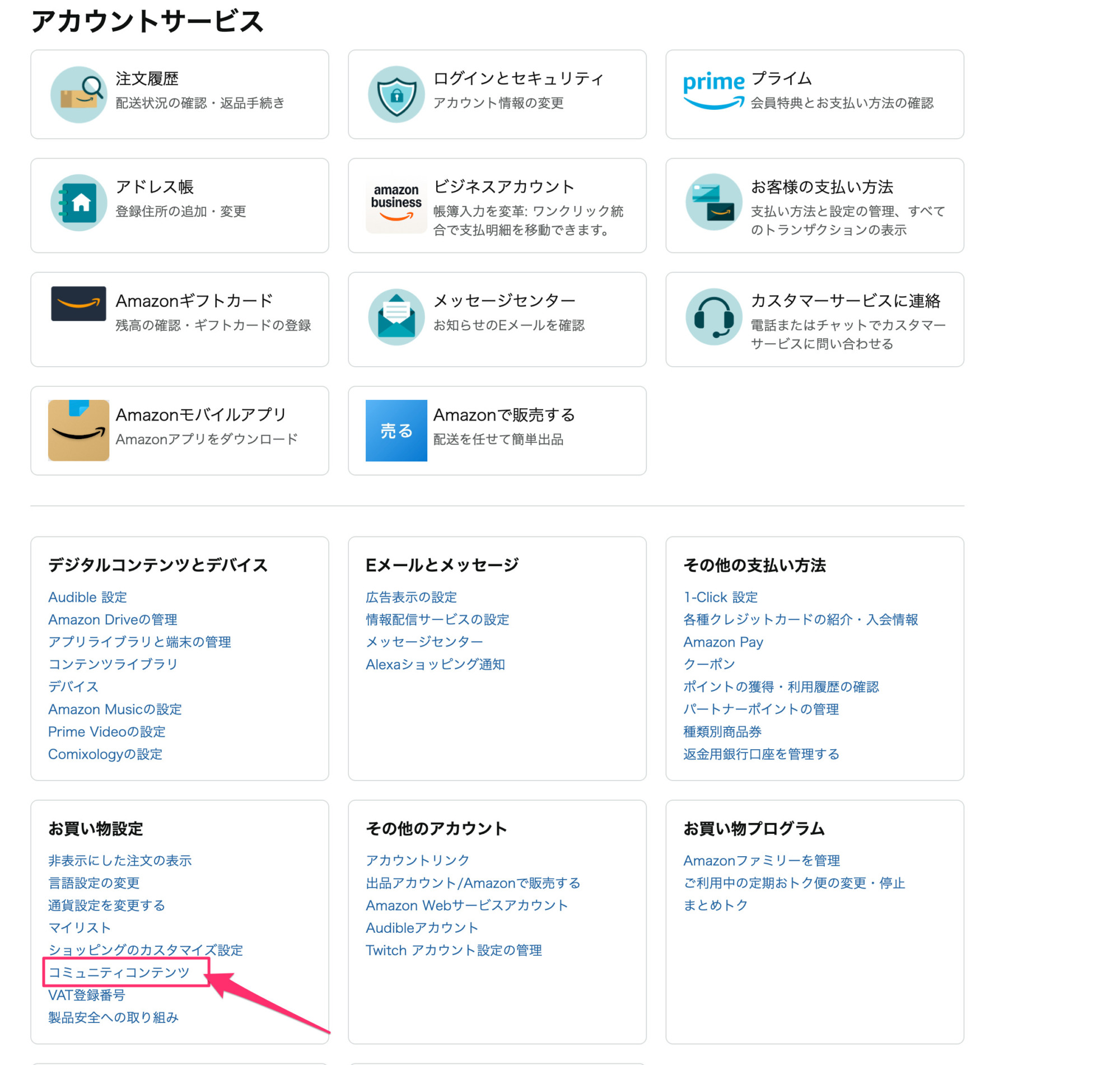Open the コミュニティコンテンツ link

tap(119, 973)
